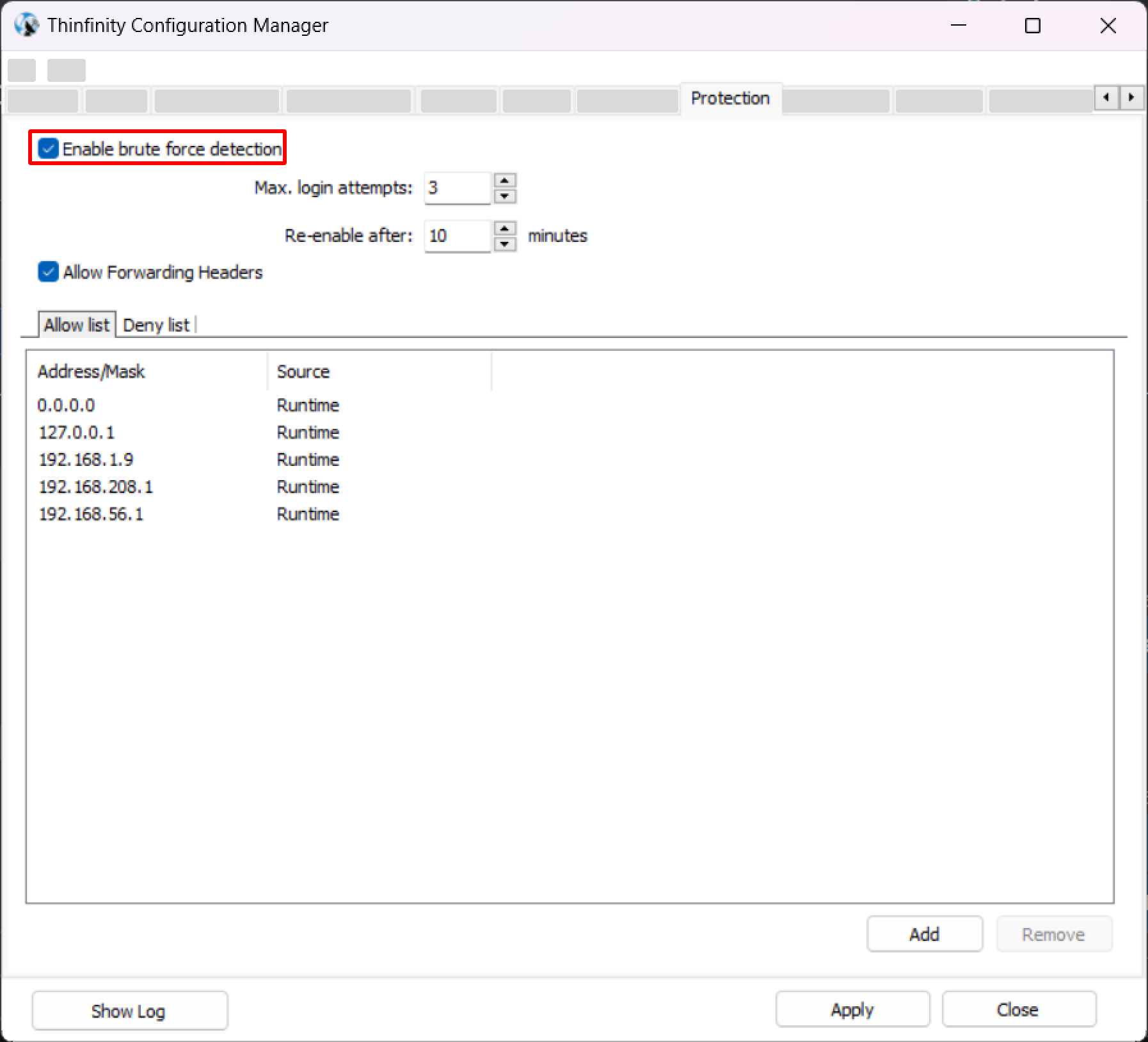The height and width of the screenshot is (1042, 1148).
Task: Click the Remove button
Action: click(1054, 934)
